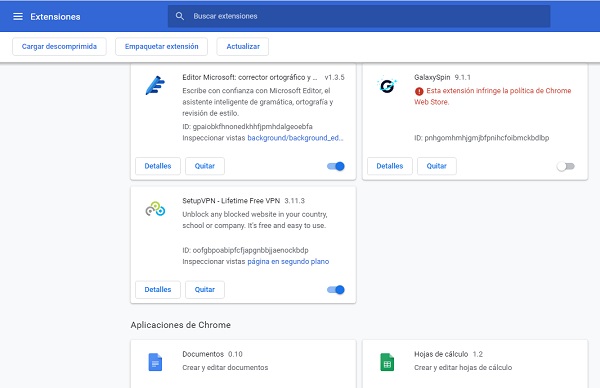This screenshot has width=600, height=388.
Task: Click the Extensiones page title
Action: 55,16
